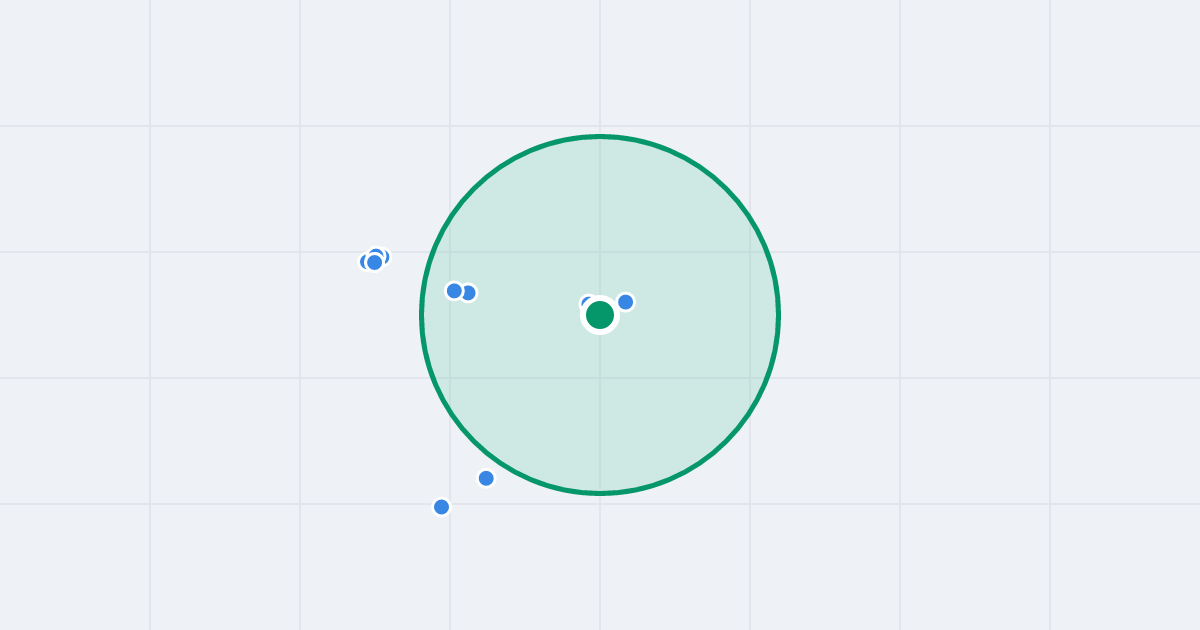The height and width of the screenshot is (630, 1200).
Task: Select the blue dot partly hidden behind the green marker
Action: (587, 303)
